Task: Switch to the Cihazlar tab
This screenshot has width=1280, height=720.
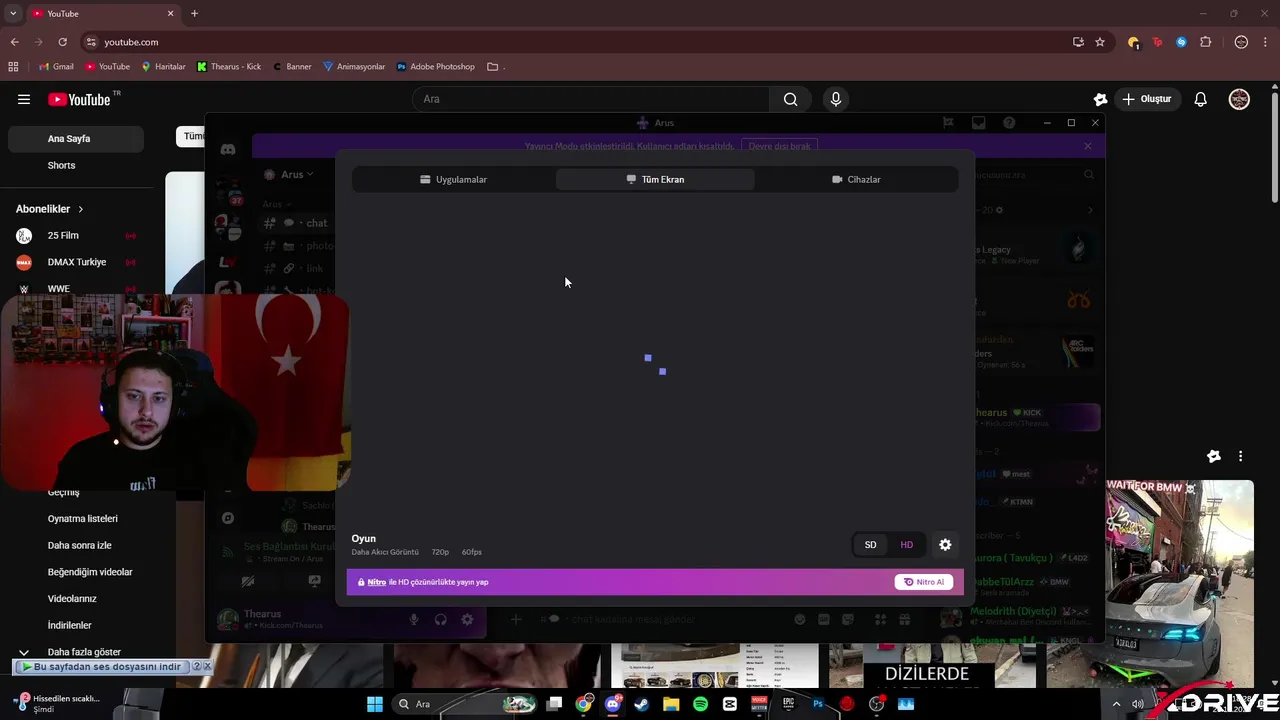Action: (856, 179)
